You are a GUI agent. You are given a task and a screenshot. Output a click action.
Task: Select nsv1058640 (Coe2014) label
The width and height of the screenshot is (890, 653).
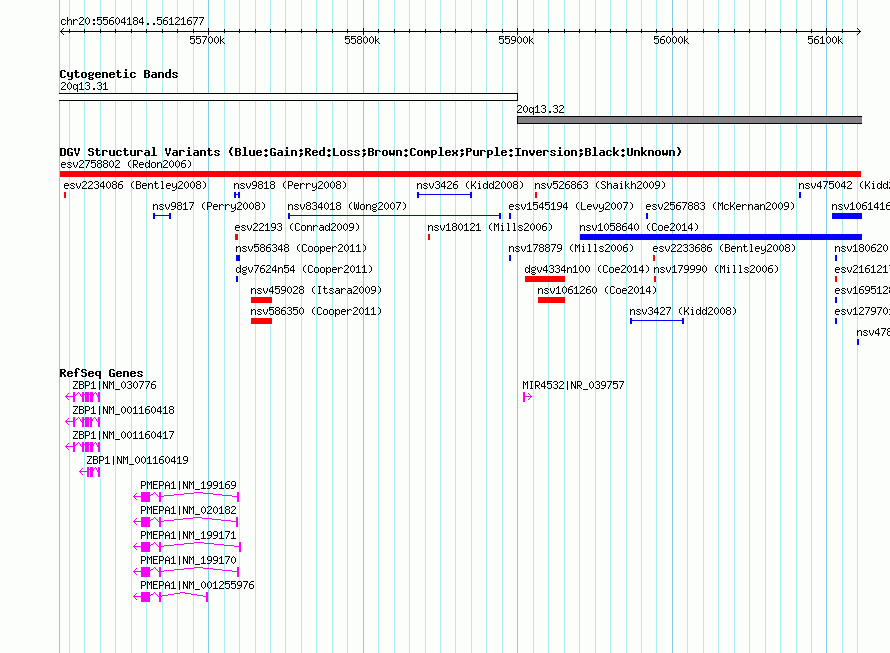coord(639,227)
